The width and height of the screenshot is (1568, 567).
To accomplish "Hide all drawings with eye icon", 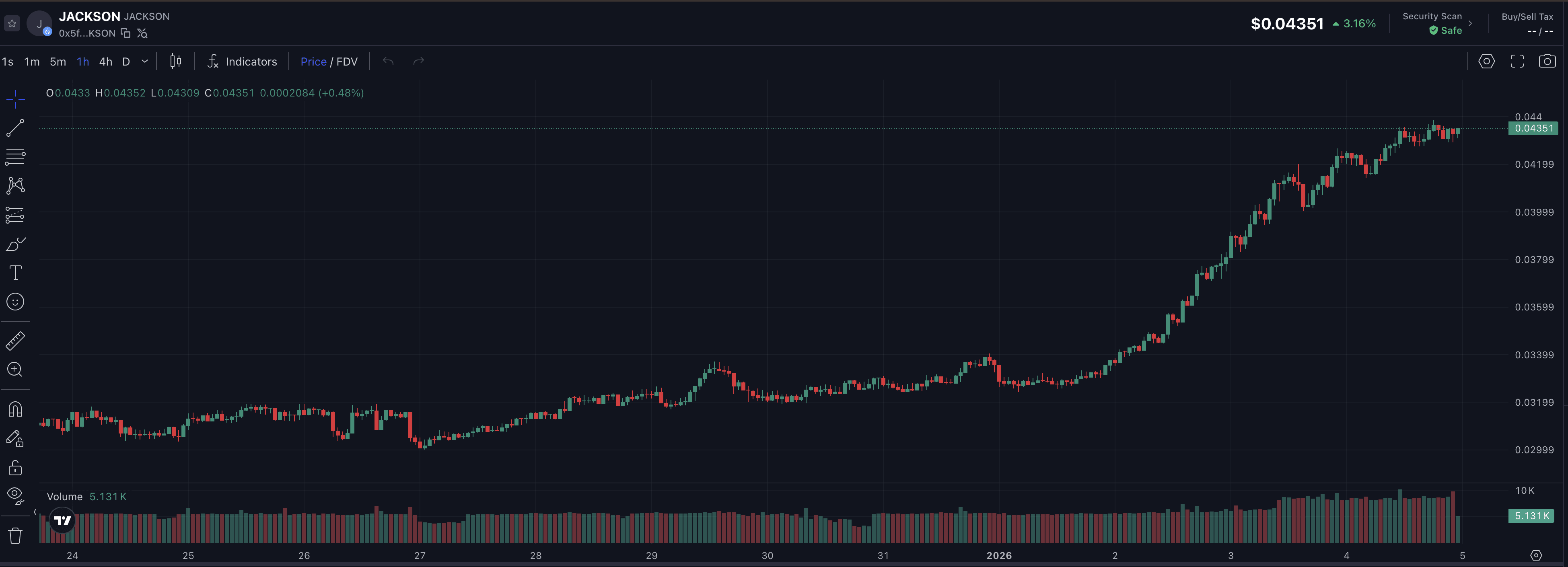I will pyautogui.click(x=15, y=495).
